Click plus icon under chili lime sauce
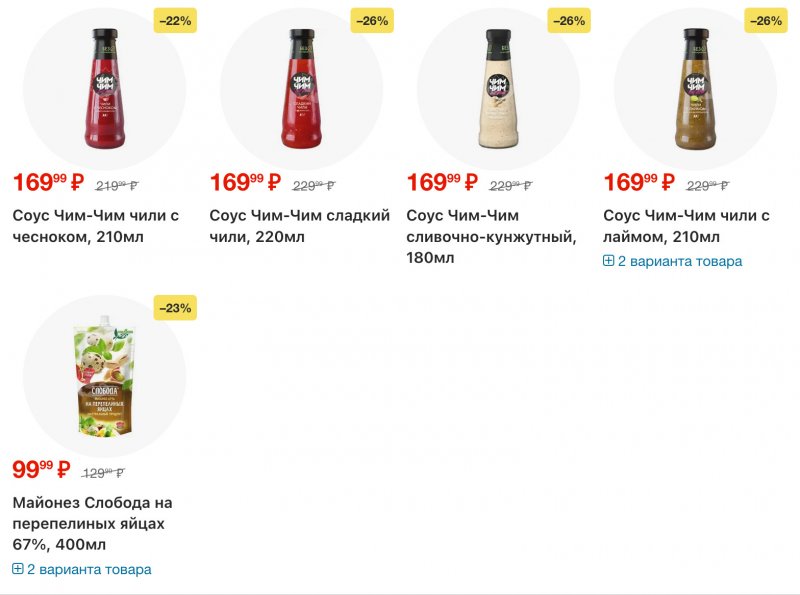 click(x=609, y=261)
